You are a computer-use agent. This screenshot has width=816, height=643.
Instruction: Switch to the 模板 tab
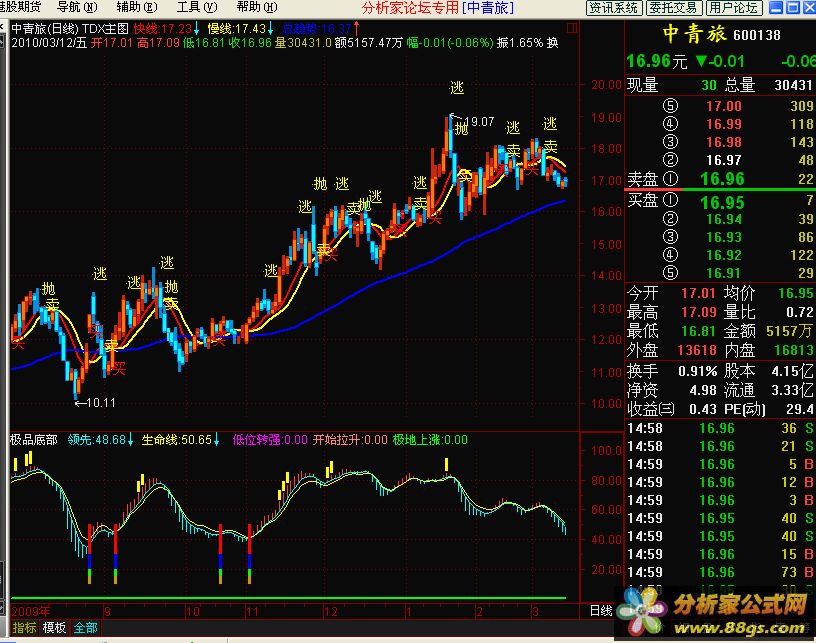(x=54, y=627)
